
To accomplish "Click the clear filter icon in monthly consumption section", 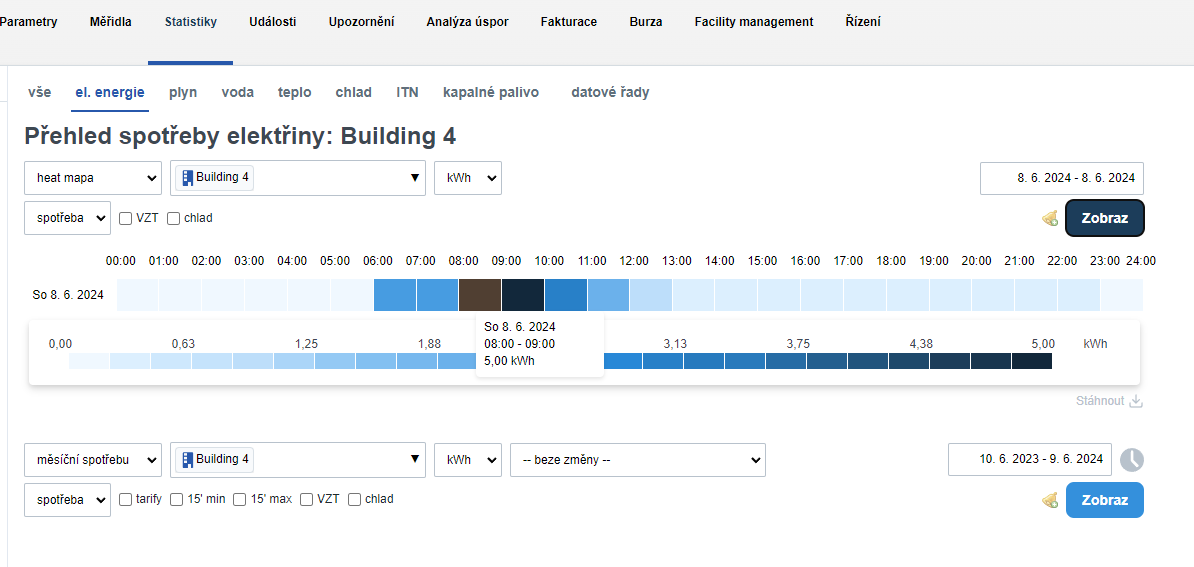I will point(1050,500).
